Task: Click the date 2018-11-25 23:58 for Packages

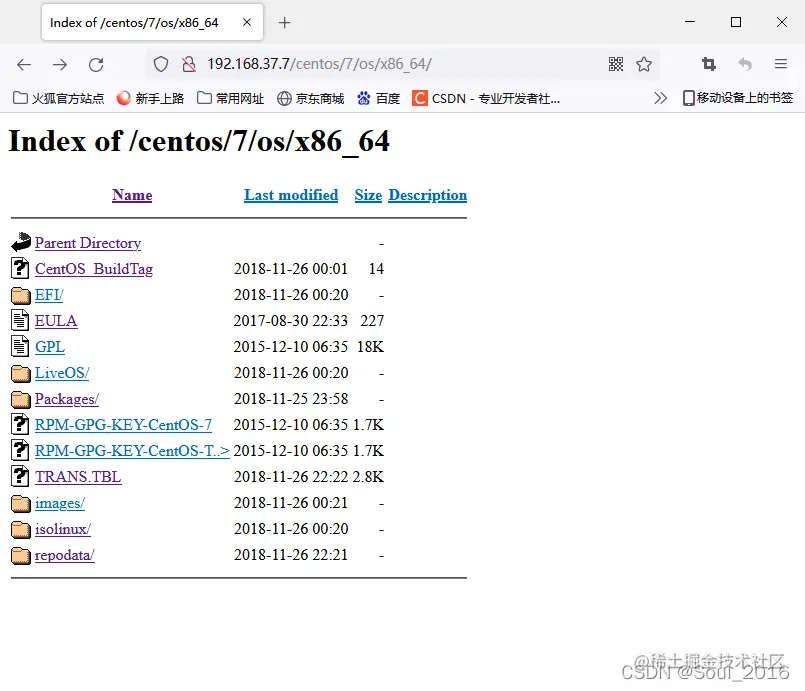Action: tap(291, 399)
